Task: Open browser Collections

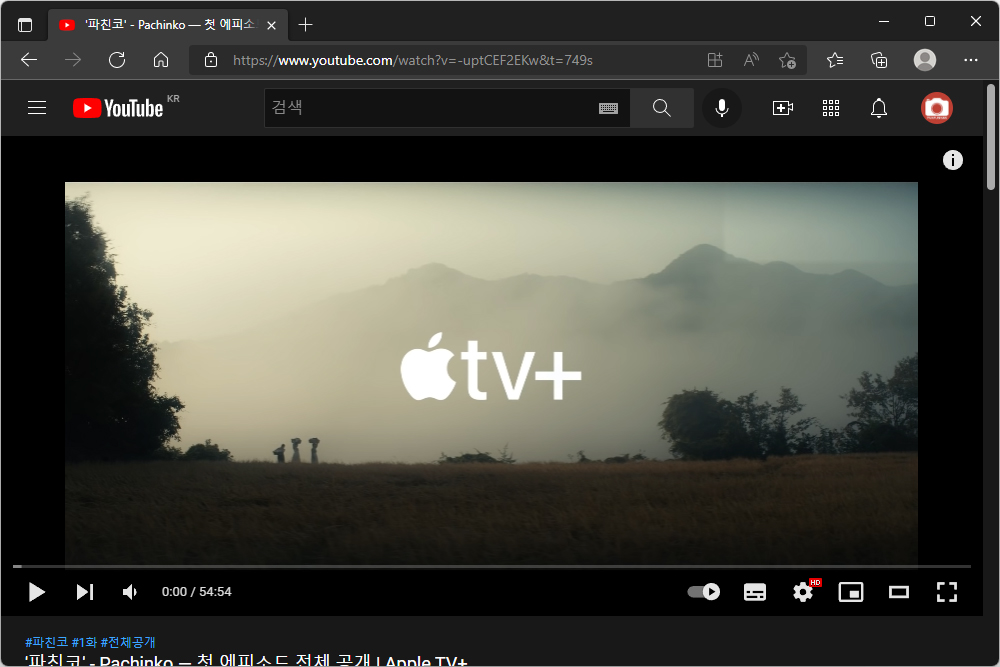Action: click(x=879, y=60)
